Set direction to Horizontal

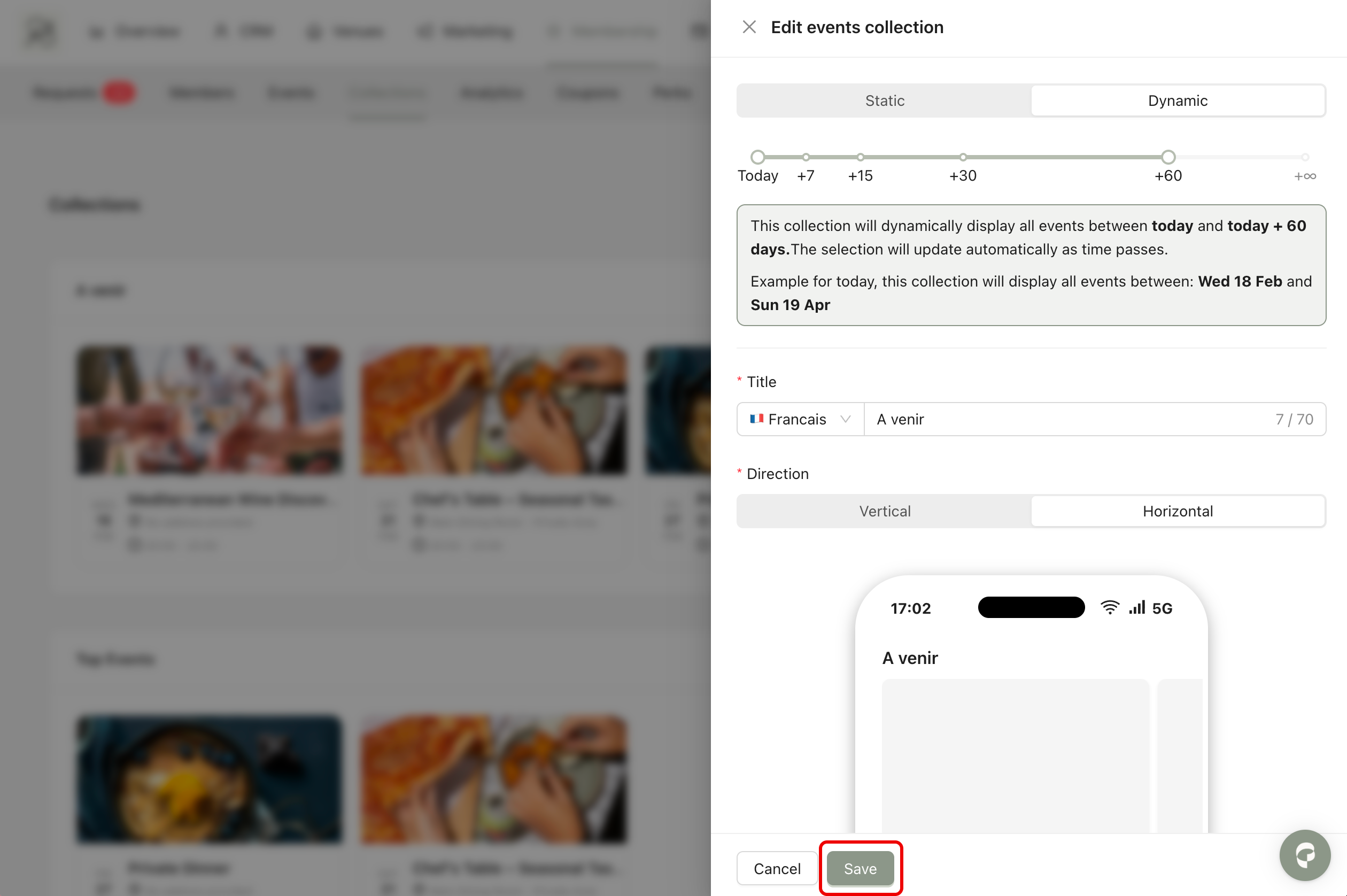1178,511
